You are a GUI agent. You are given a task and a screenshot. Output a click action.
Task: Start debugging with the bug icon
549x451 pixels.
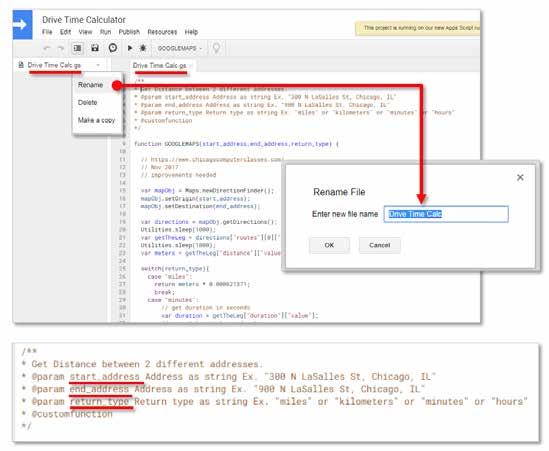(x=143, y=48)
